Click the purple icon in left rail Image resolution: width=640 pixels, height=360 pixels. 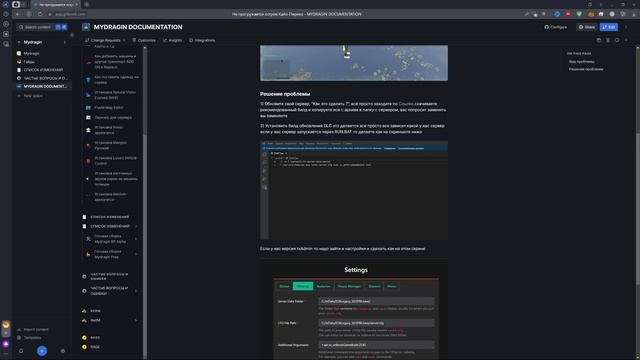pyautogui.click(x=6, y=344)
